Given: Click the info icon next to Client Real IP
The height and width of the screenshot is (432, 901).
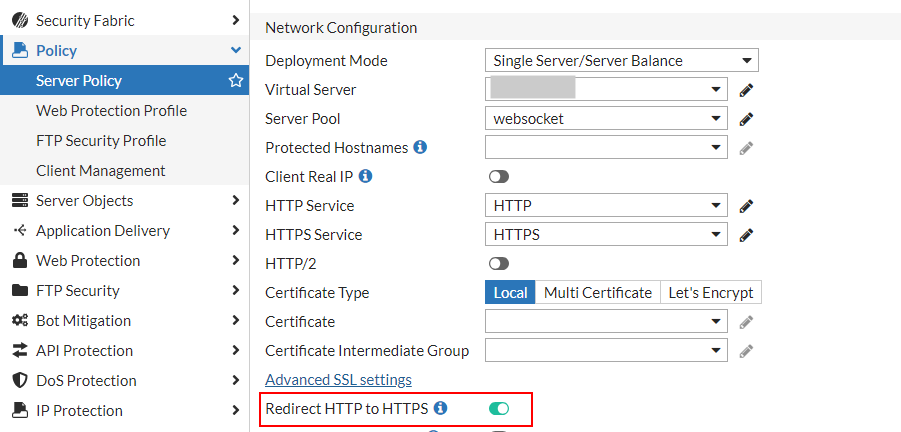Looking at the screenshot, I should click(365, 176).
